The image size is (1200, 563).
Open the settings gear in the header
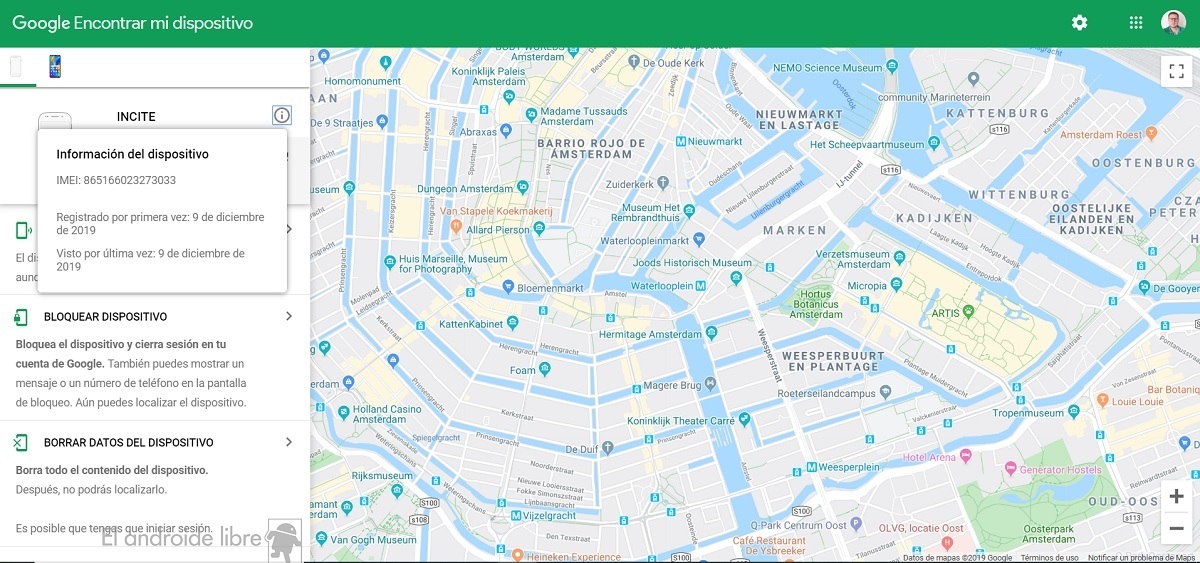tap(1079, 22)
